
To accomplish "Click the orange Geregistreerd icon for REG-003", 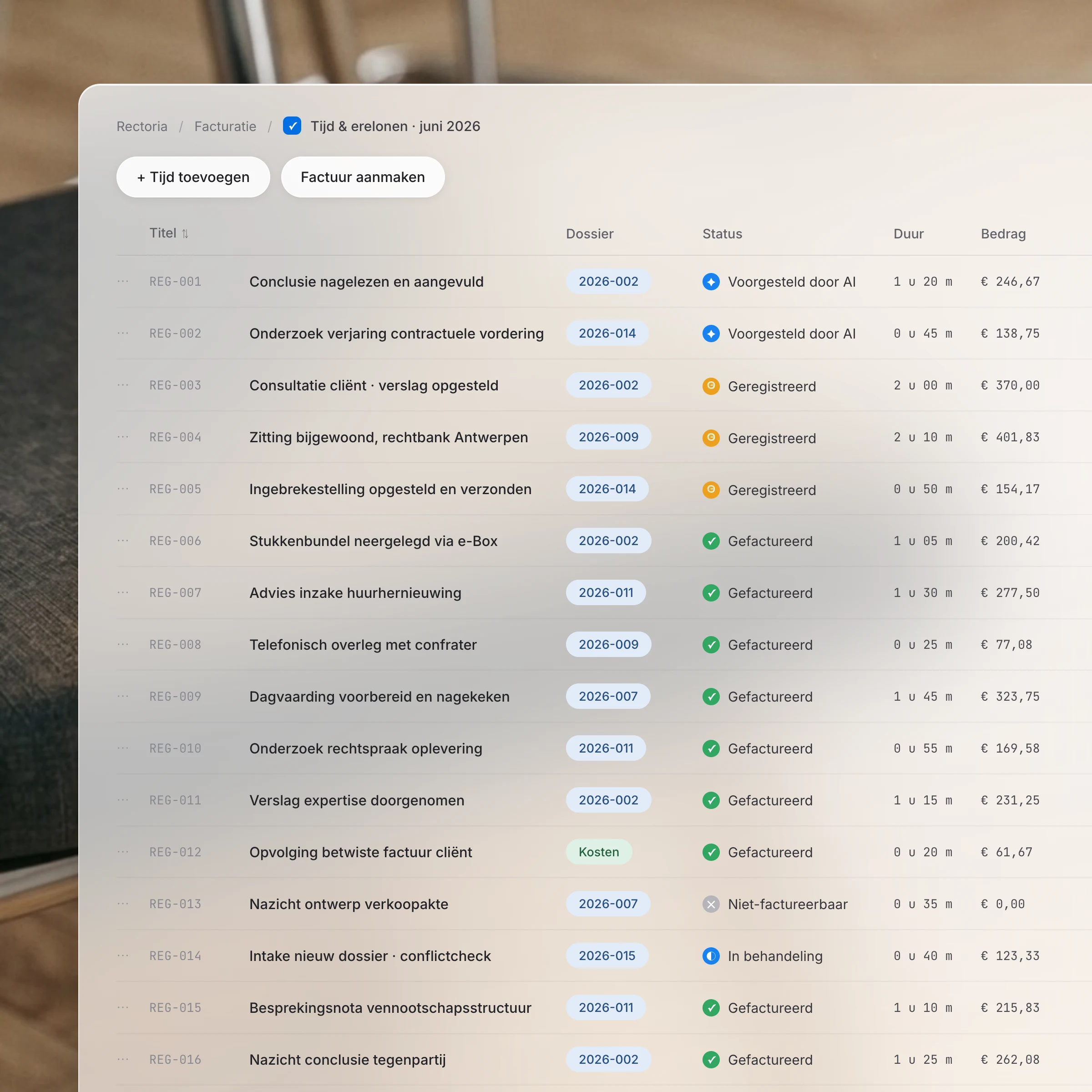I will 711,385.
